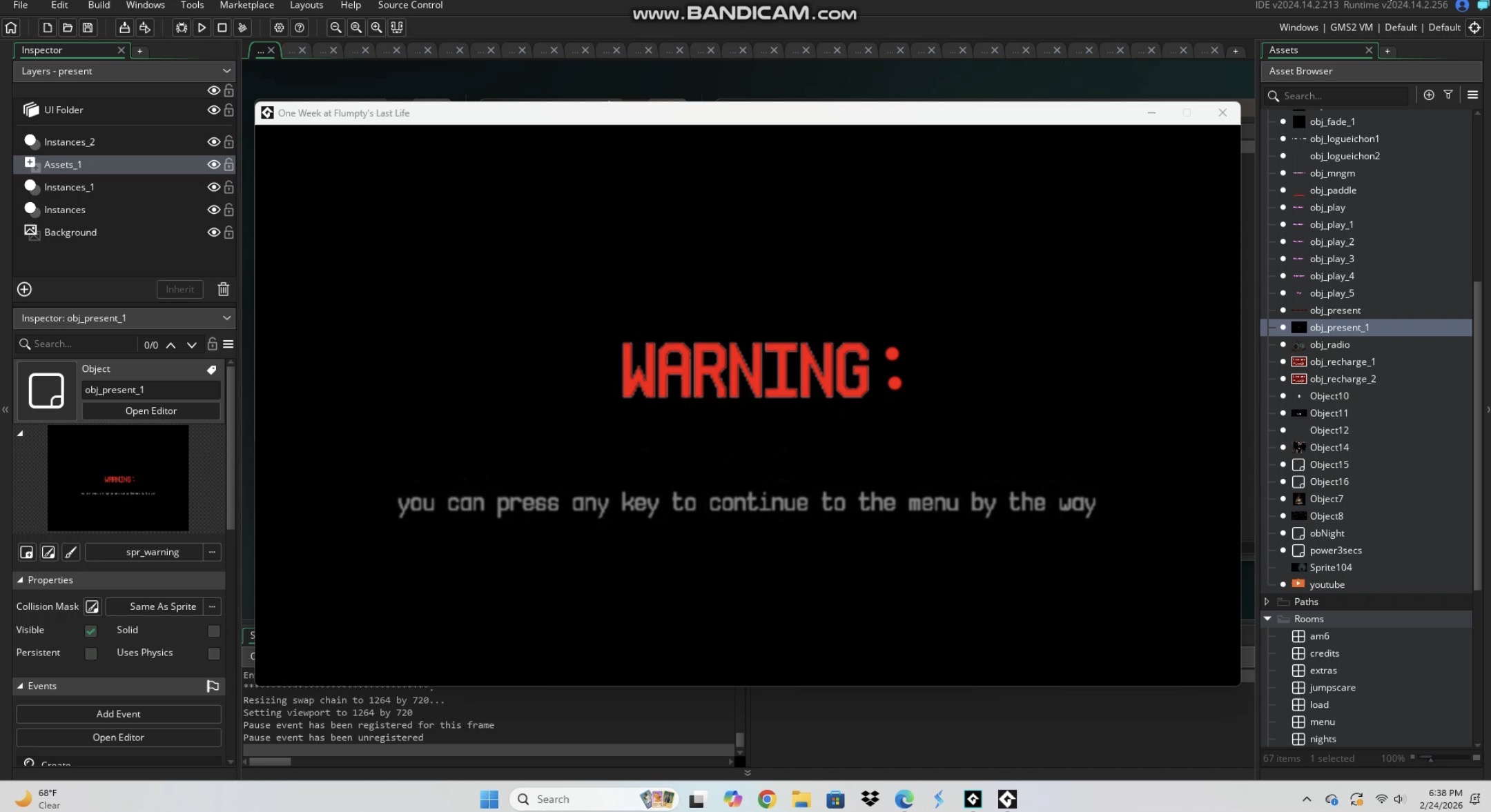1491x812 pixels.
Task: Click the Add Event button
Action: [x=118, y=714]
